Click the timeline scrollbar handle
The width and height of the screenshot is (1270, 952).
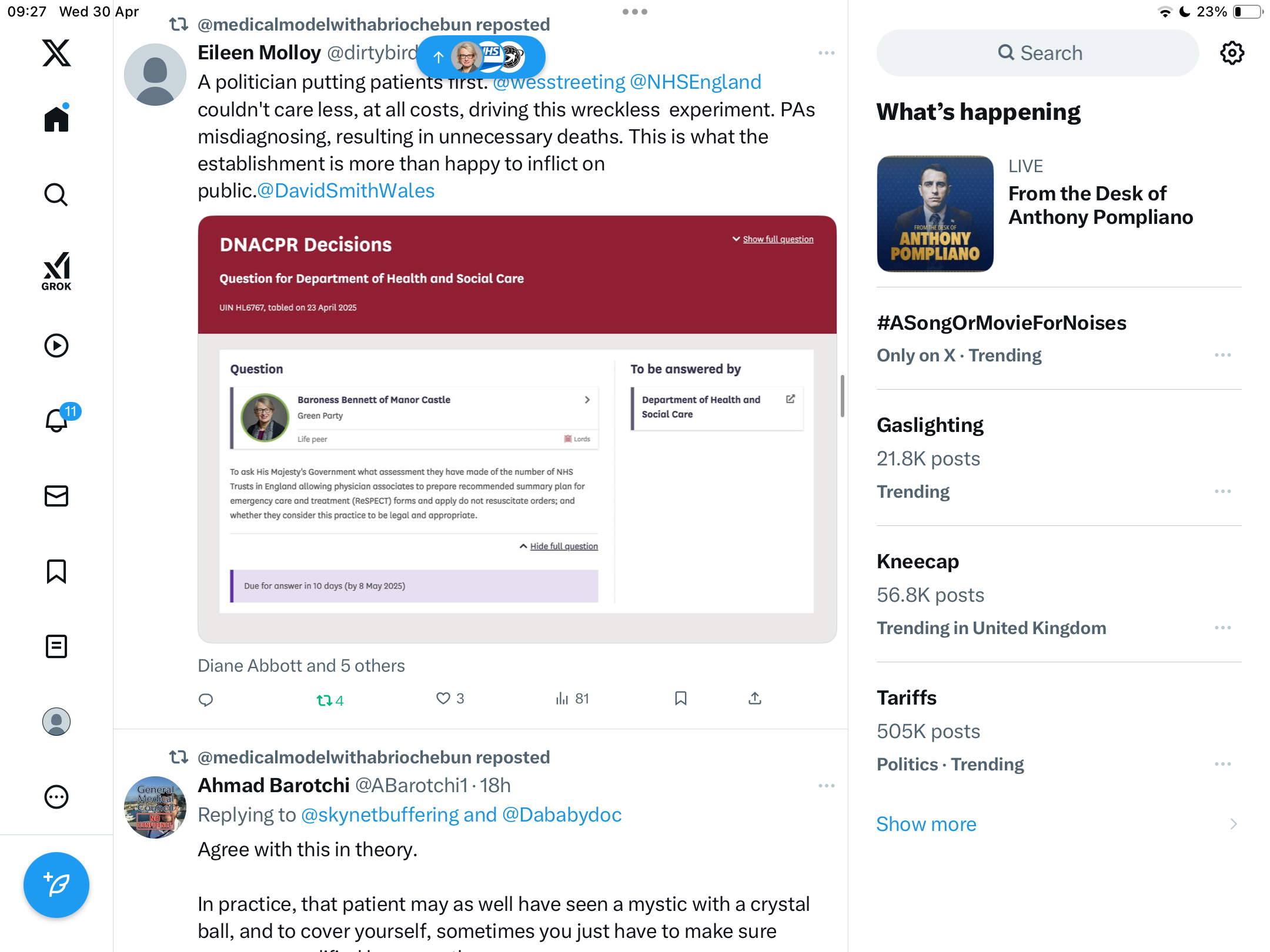click(843, 396)
